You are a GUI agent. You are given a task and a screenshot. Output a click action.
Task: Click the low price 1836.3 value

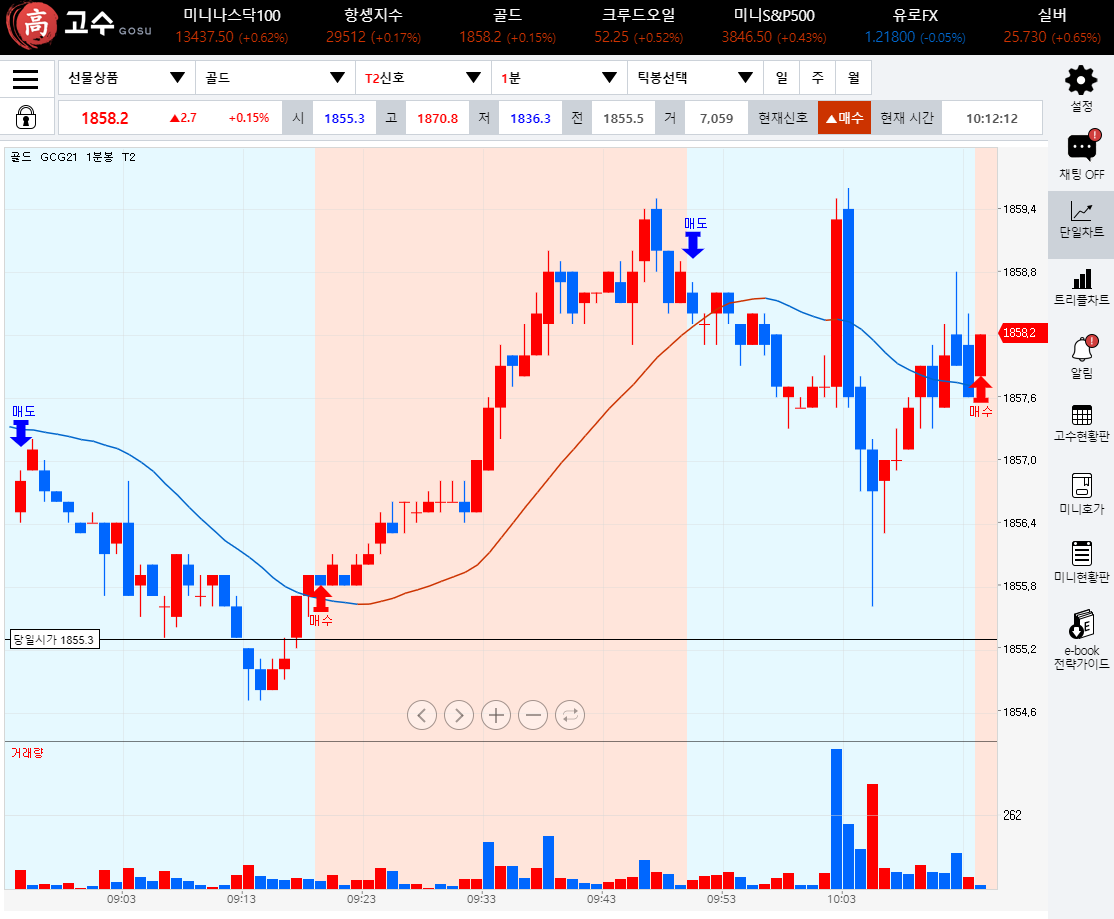(x=530, y=118)
